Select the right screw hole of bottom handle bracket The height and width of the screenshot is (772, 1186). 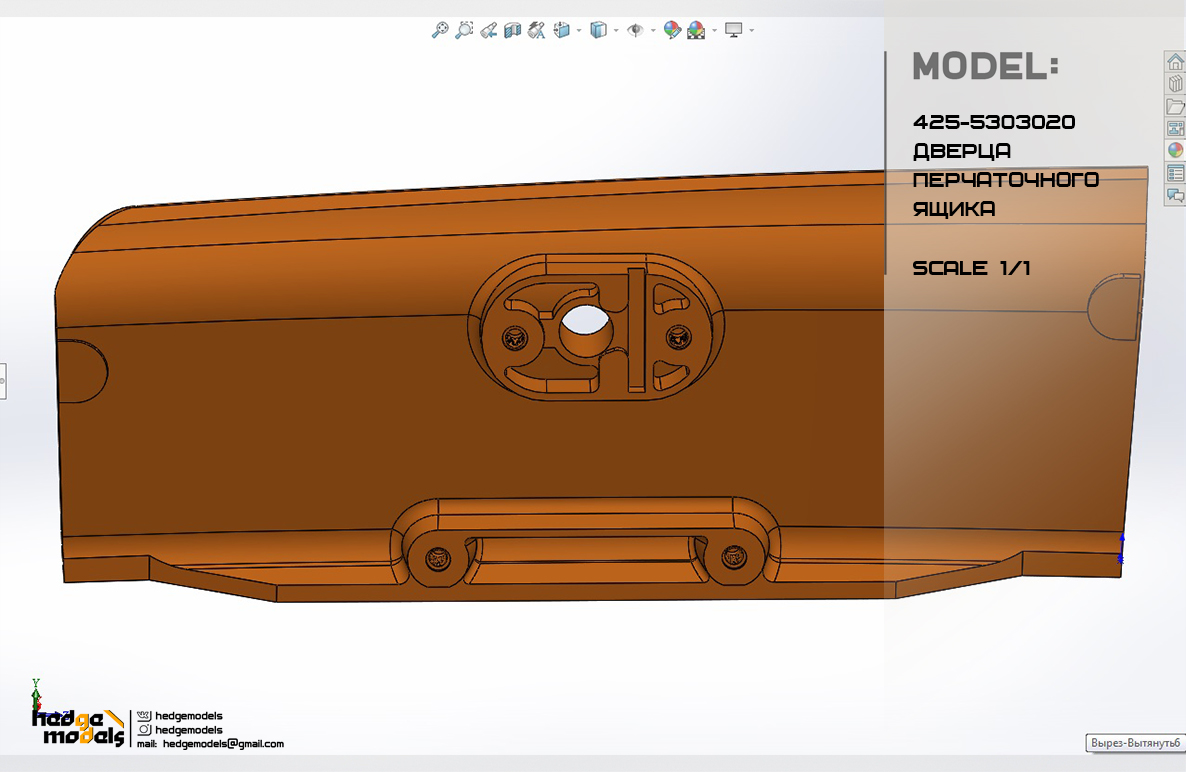(x=734, y=557)
